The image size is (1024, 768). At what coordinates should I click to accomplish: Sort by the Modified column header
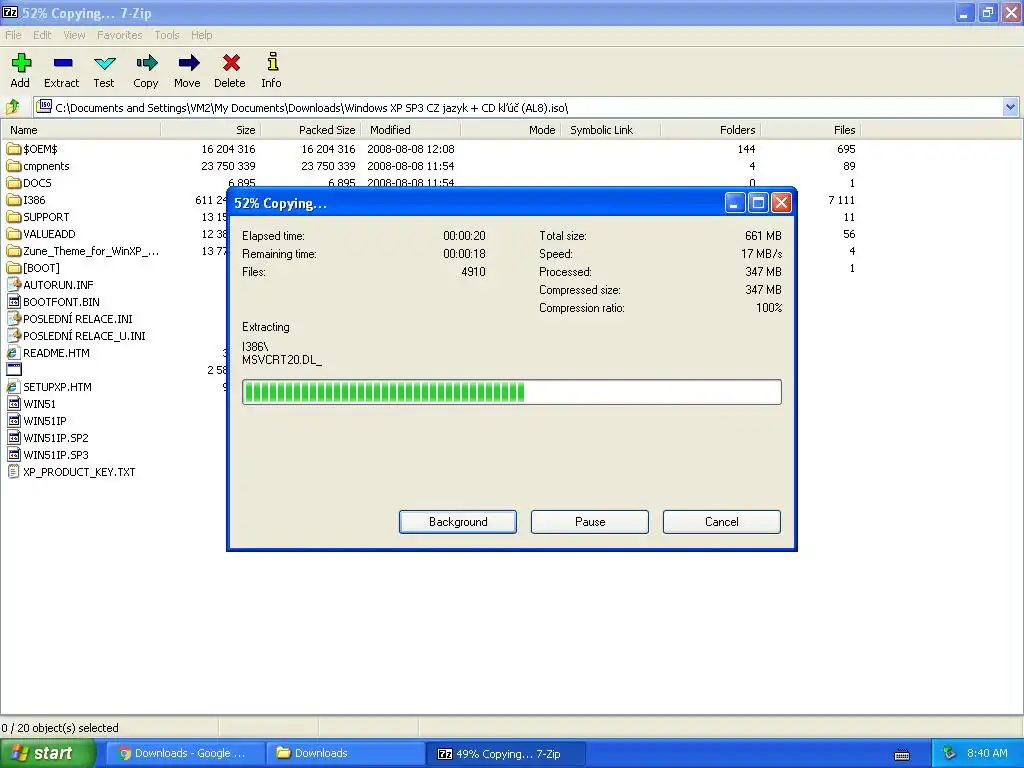coord(411,130)
